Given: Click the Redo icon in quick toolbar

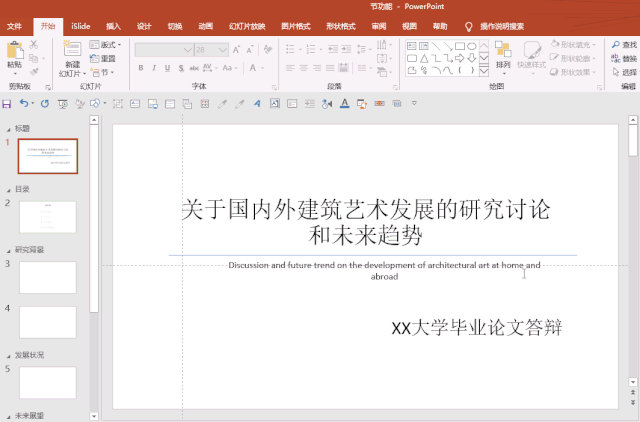Looking at the screenshot, I should pos(45,104).
